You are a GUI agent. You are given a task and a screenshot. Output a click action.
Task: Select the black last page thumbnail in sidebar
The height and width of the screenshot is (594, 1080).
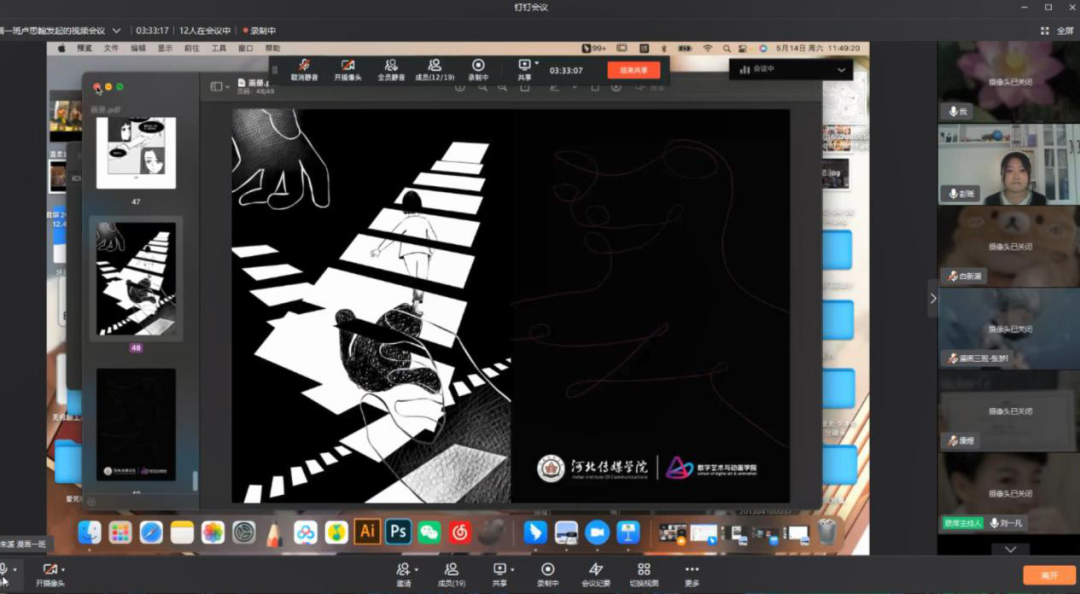136,424
